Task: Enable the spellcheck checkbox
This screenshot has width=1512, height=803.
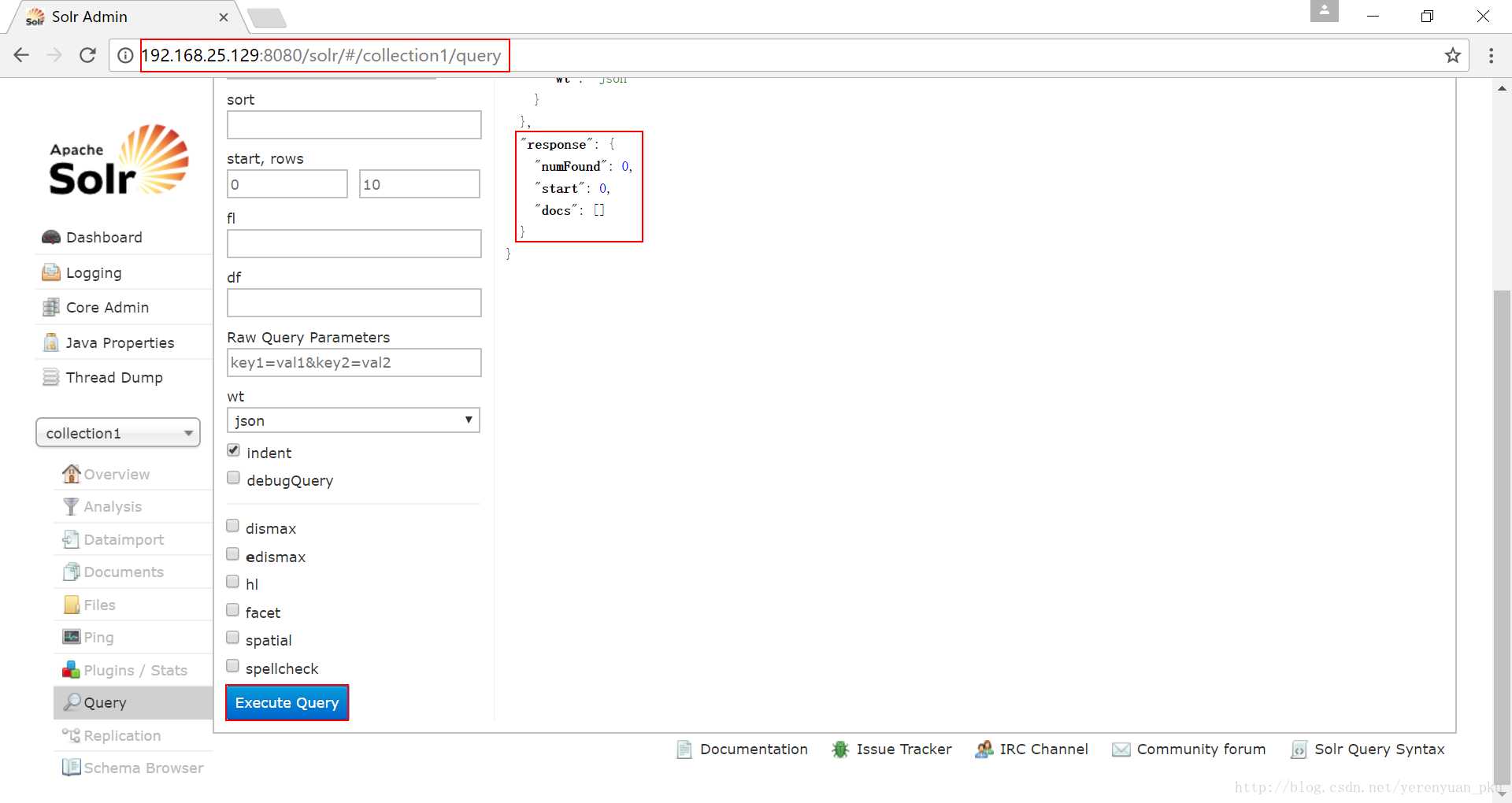Action: tap(232, 666)
